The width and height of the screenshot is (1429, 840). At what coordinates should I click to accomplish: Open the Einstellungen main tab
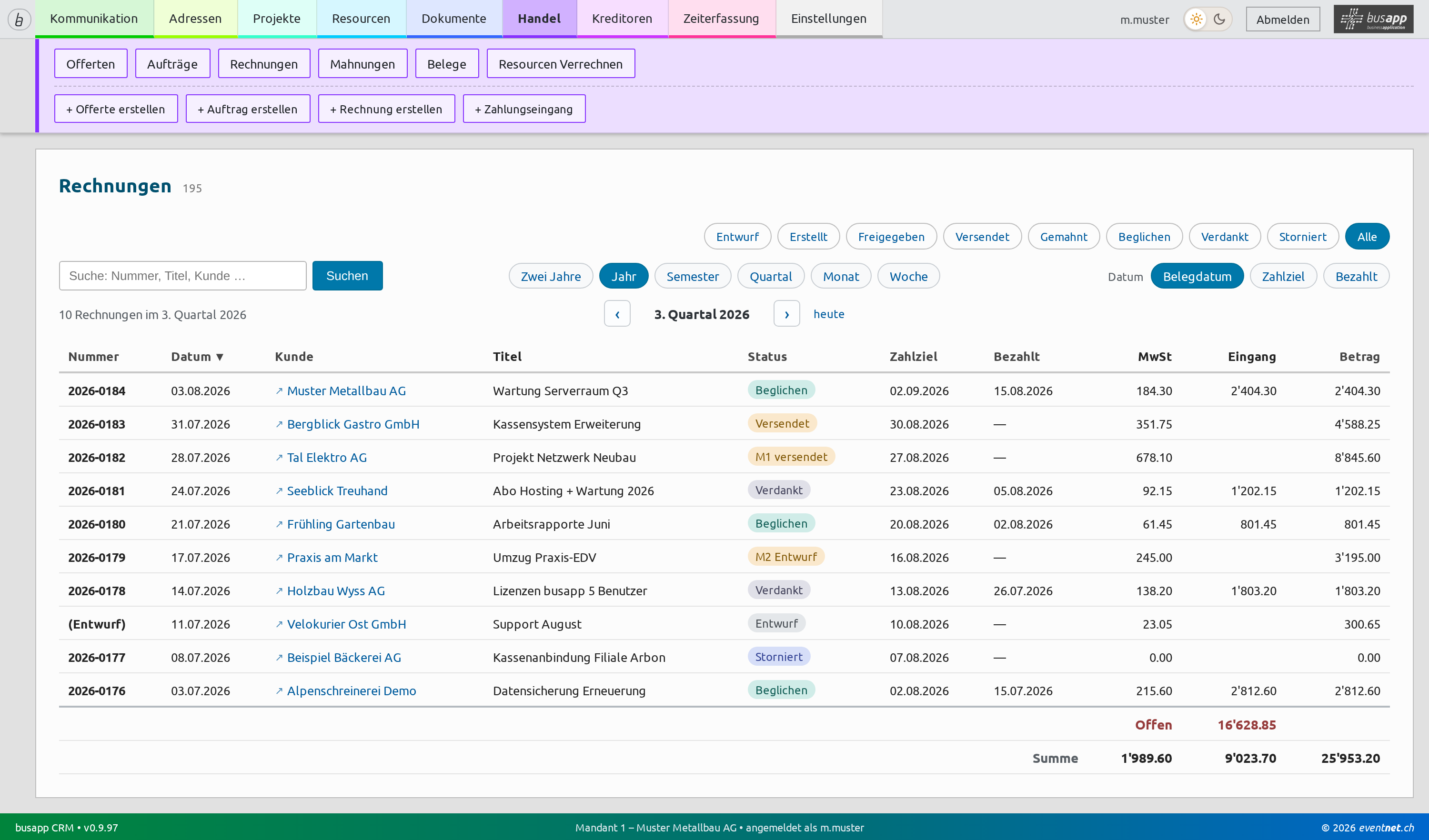tap(828, 19)
